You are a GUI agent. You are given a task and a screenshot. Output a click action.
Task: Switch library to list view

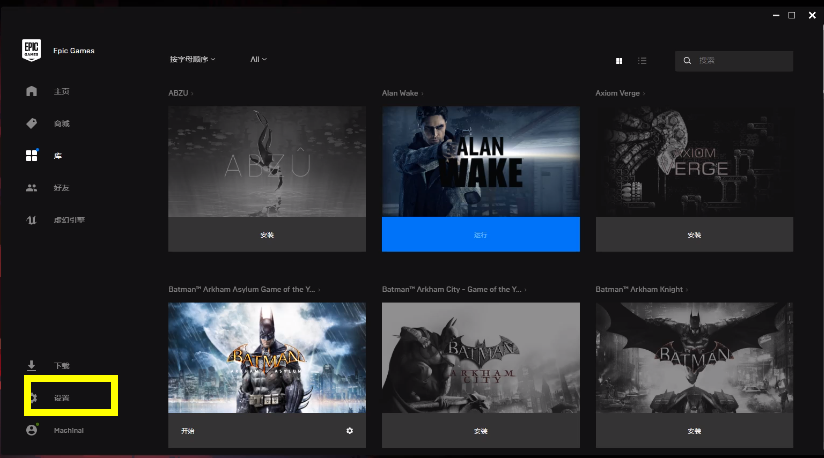(x=642, y=61)
